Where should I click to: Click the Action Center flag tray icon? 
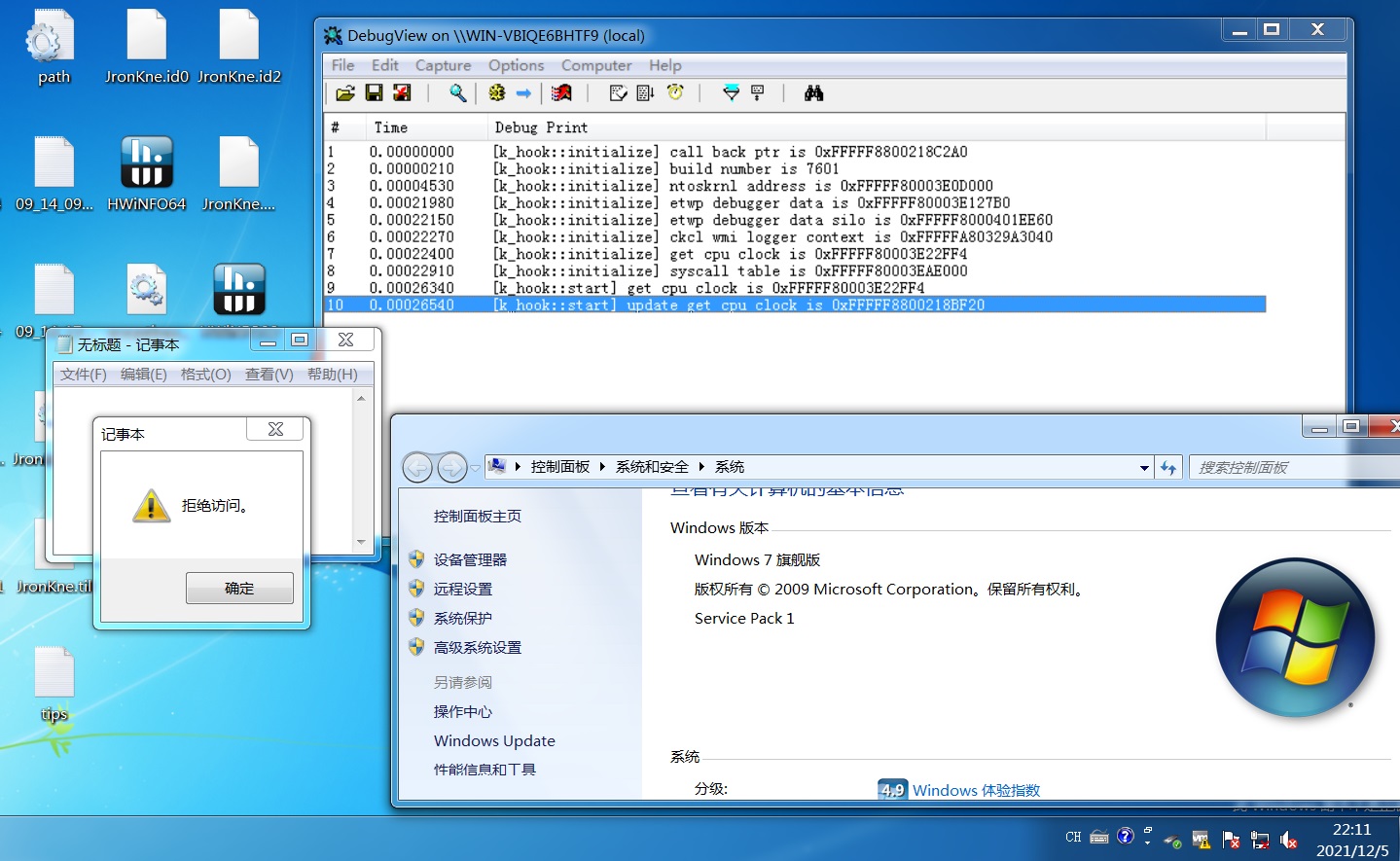(x=1231, y=839)
